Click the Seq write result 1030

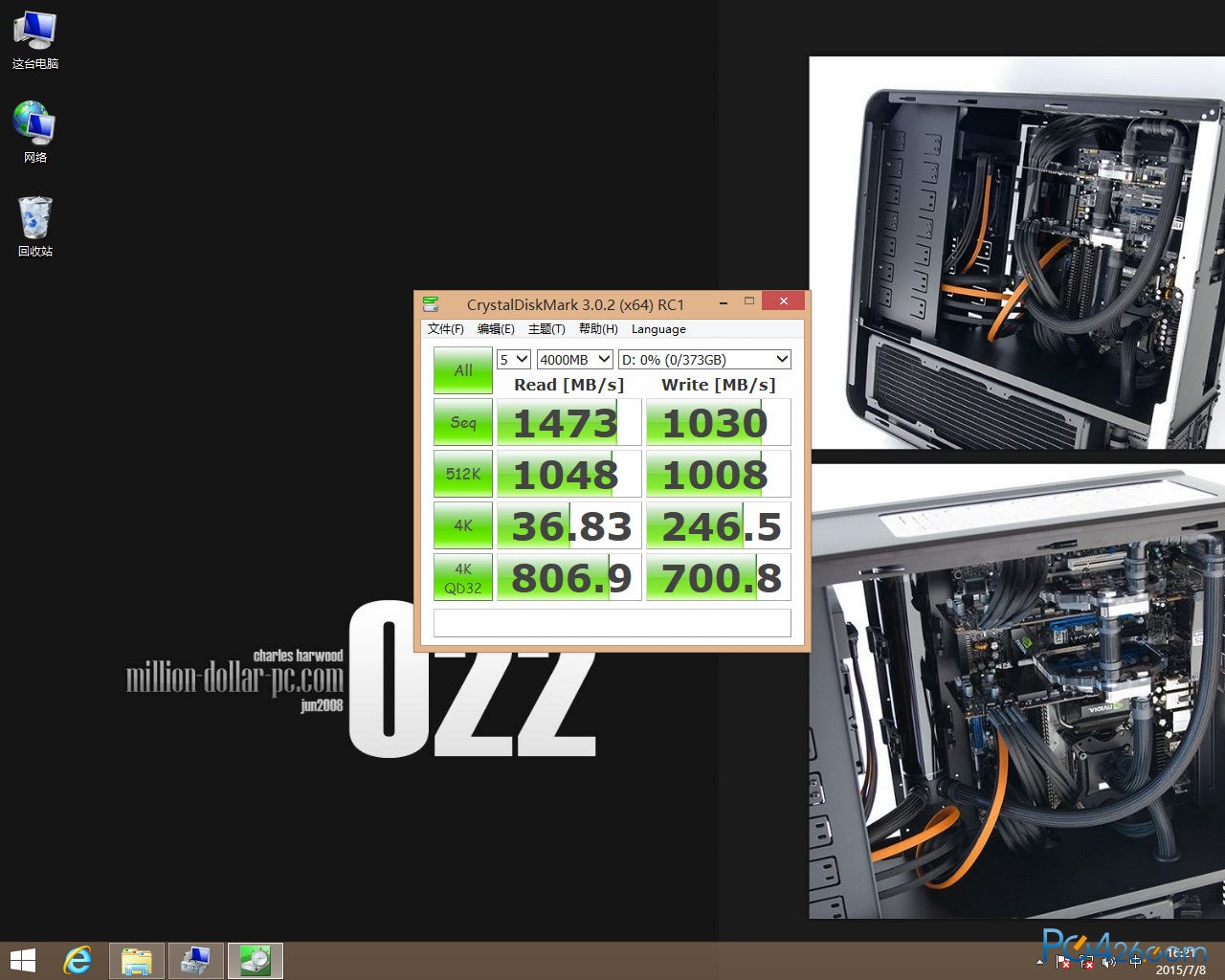click(719, 422)
